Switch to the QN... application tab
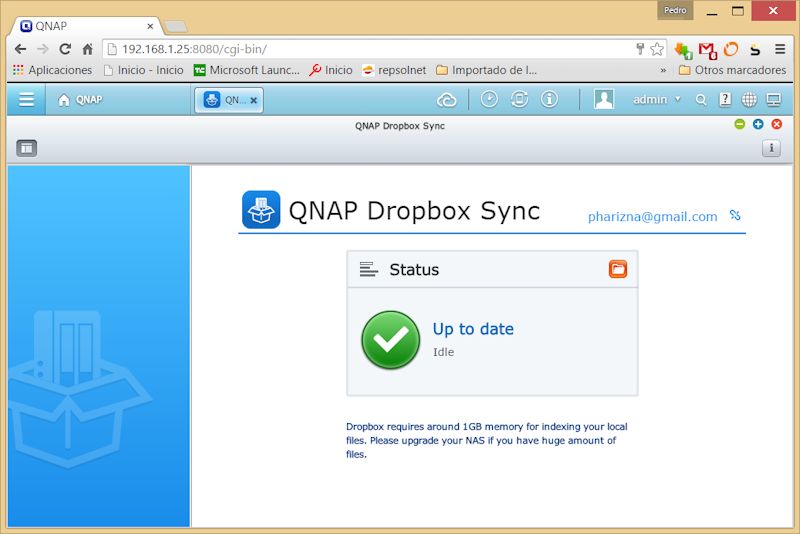The image size is (800, 534). point(229,100)
